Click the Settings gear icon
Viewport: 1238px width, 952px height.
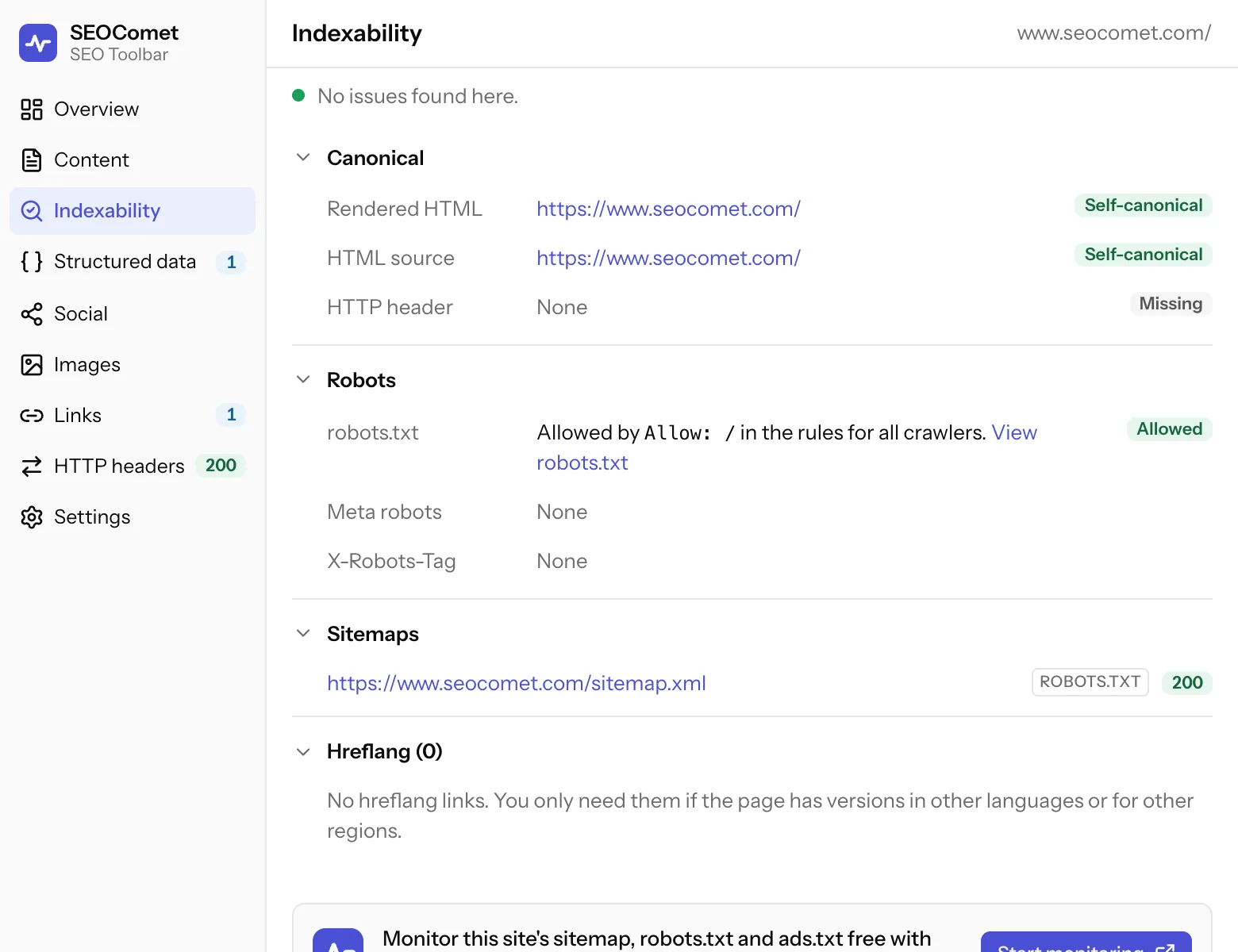[x=32, y=517]
